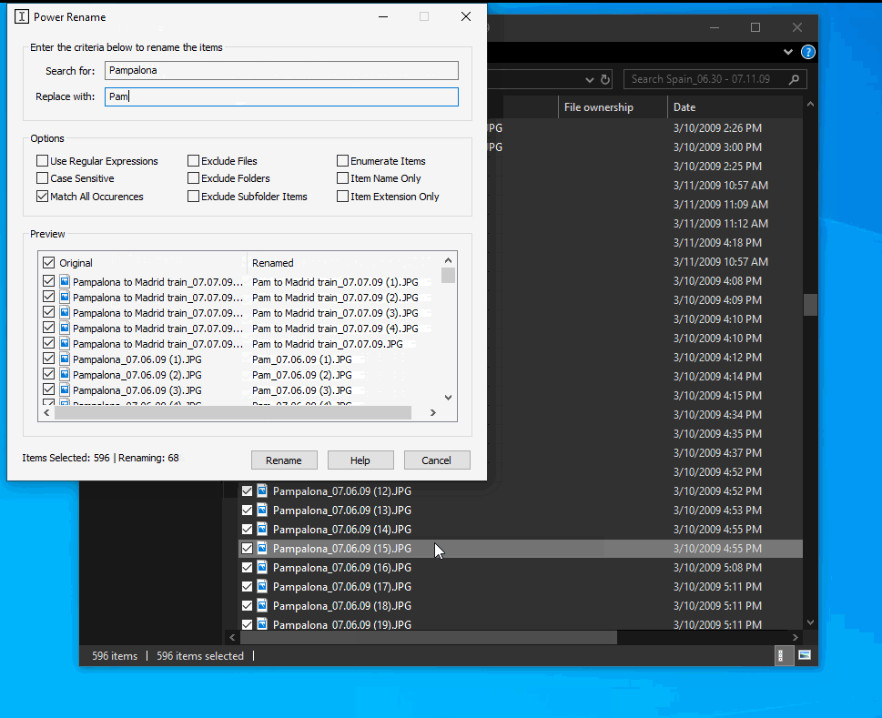Switch to large thumbnails view icon
882x718 pixels.
point(804,655)
